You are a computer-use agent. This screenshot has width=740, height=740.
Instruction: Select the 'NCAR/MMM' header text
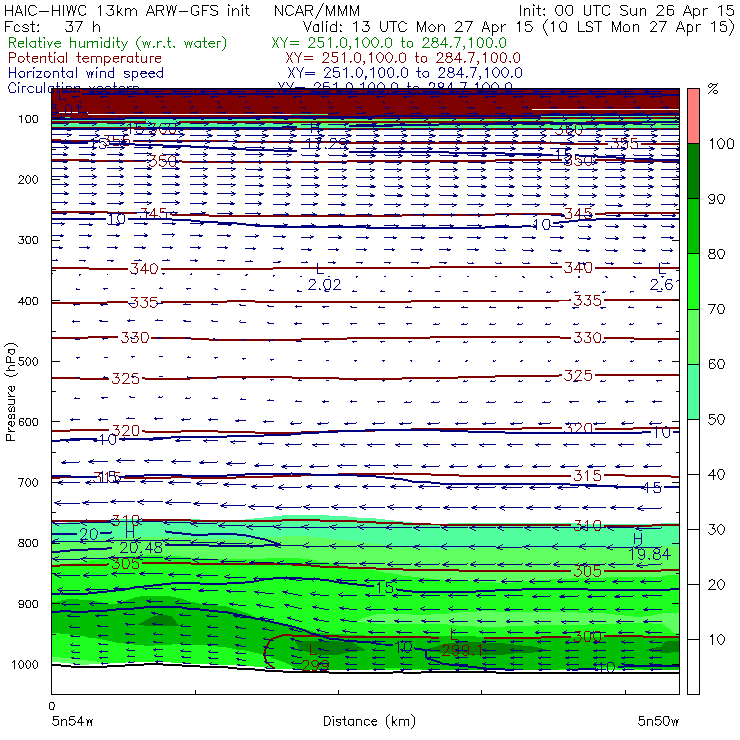click(x=317, y=10)
